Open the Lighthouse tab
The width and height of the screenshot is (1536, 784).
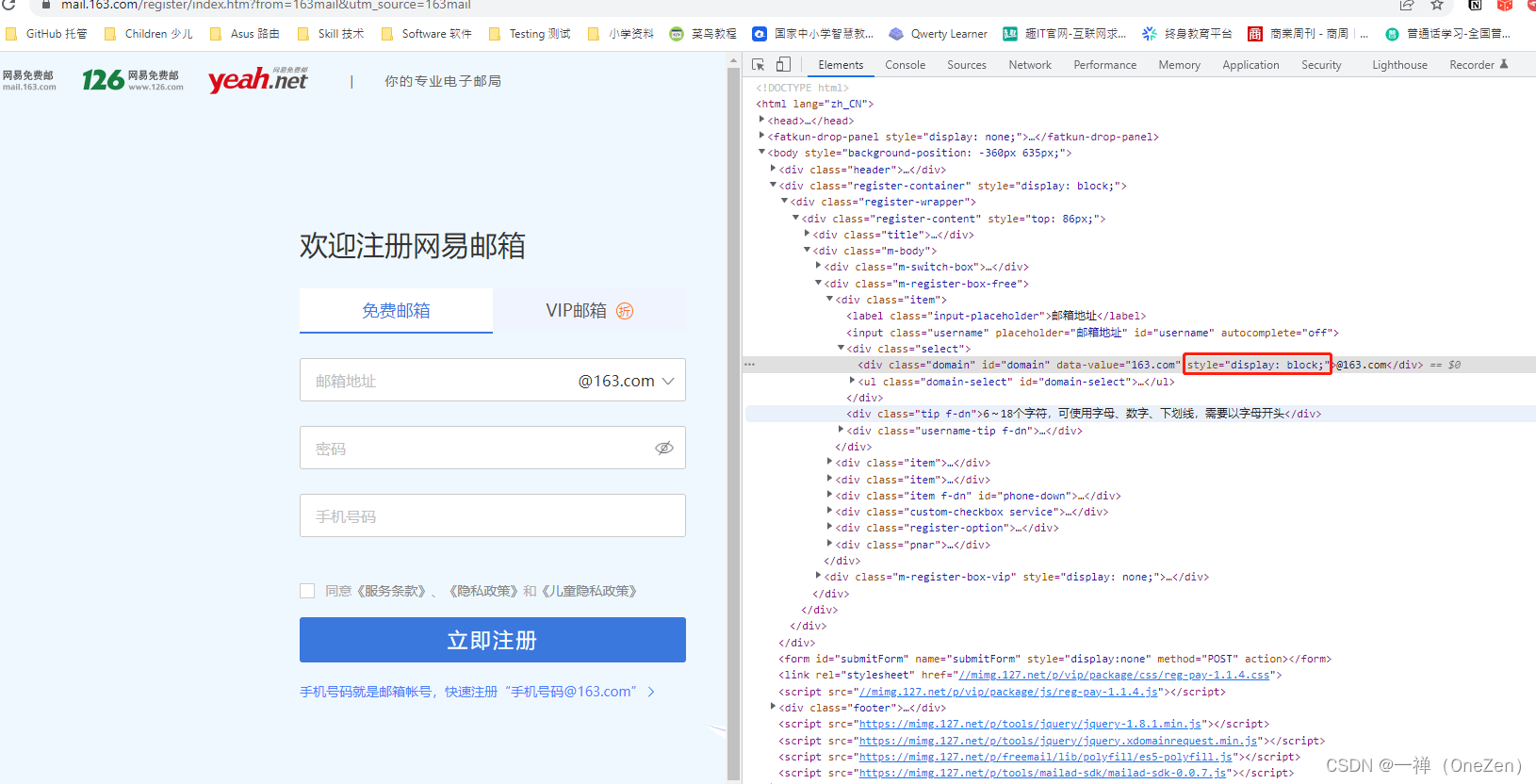(1399, 65)
